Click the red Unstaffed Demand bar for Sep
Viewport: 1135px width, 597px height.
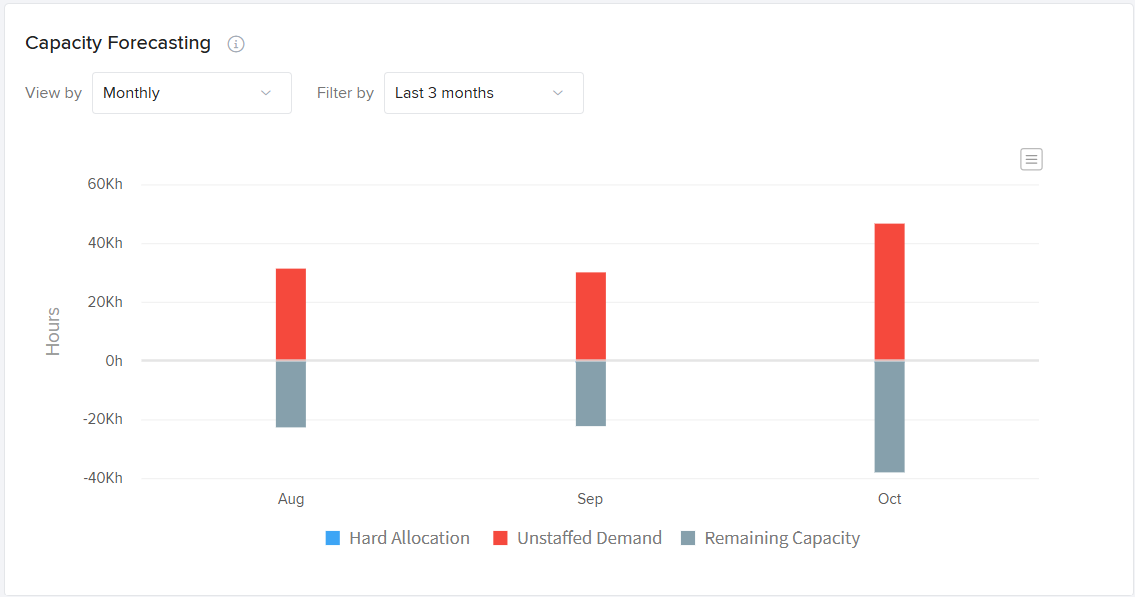click(x=590, y=315)
